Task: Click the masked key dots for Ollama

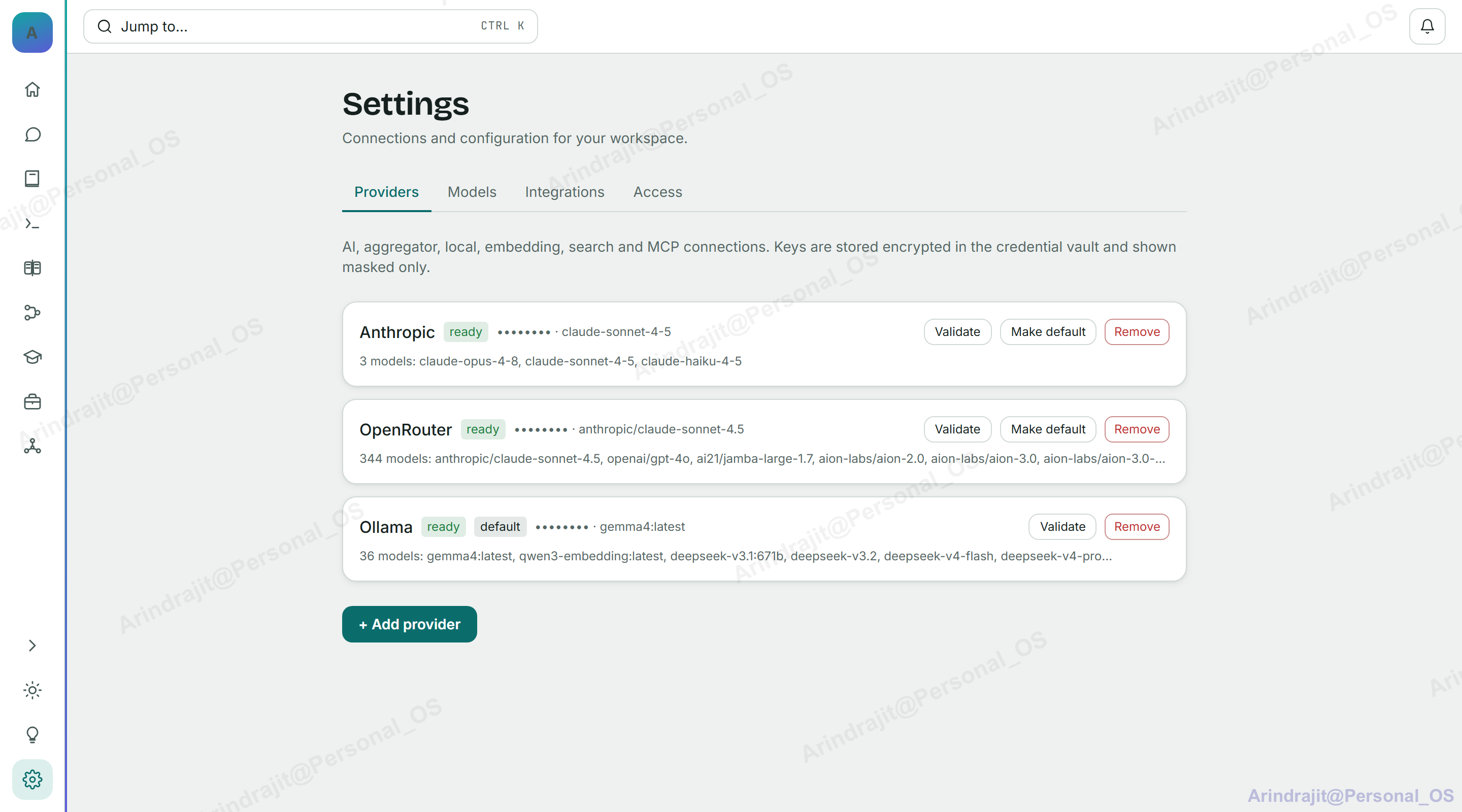Action: (562, 528)
